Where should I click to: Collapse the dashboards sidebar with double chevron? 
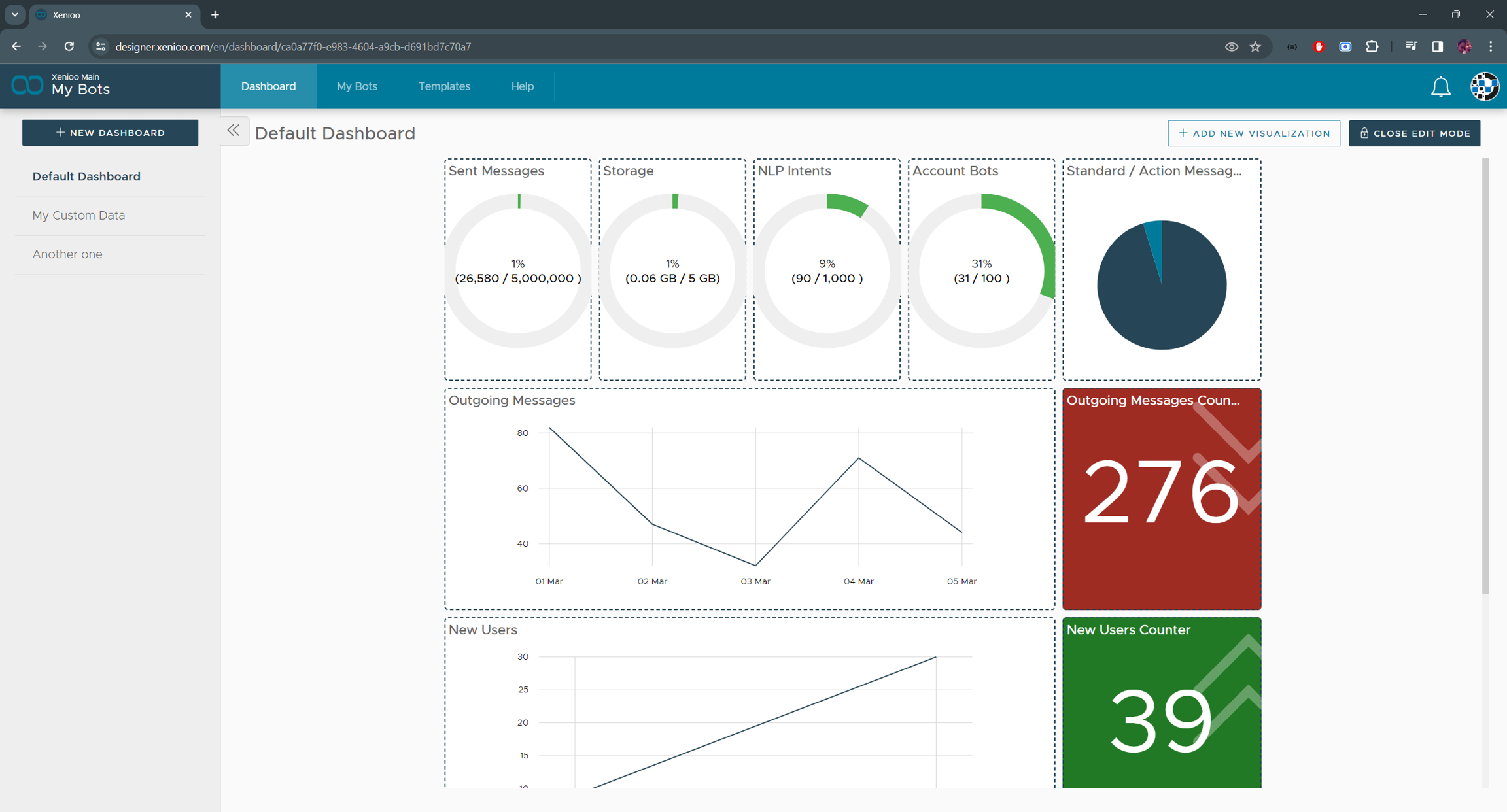pos(234,131)
